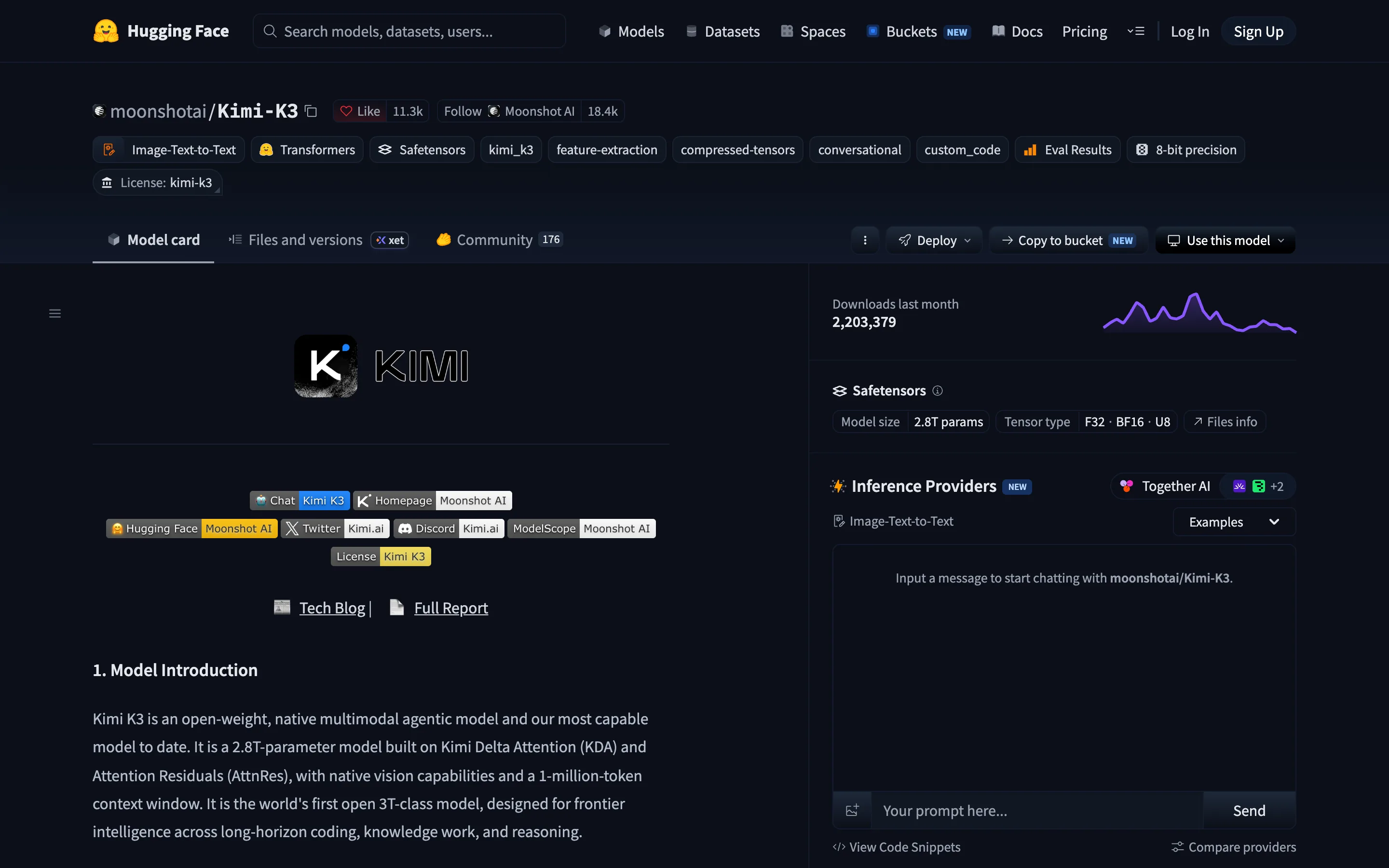
Task: Expand the Use this model dropdown
Action: [1226, 240]
